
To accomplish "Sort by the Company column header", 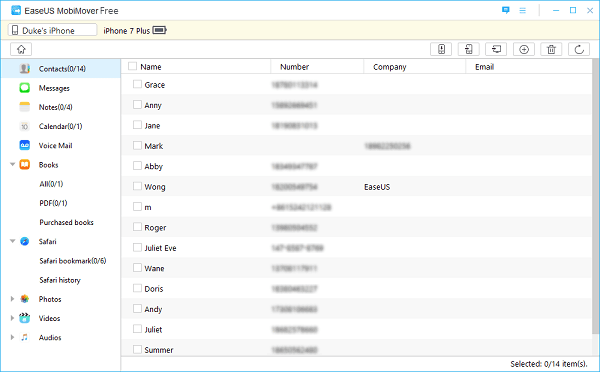I will point(390,67).
